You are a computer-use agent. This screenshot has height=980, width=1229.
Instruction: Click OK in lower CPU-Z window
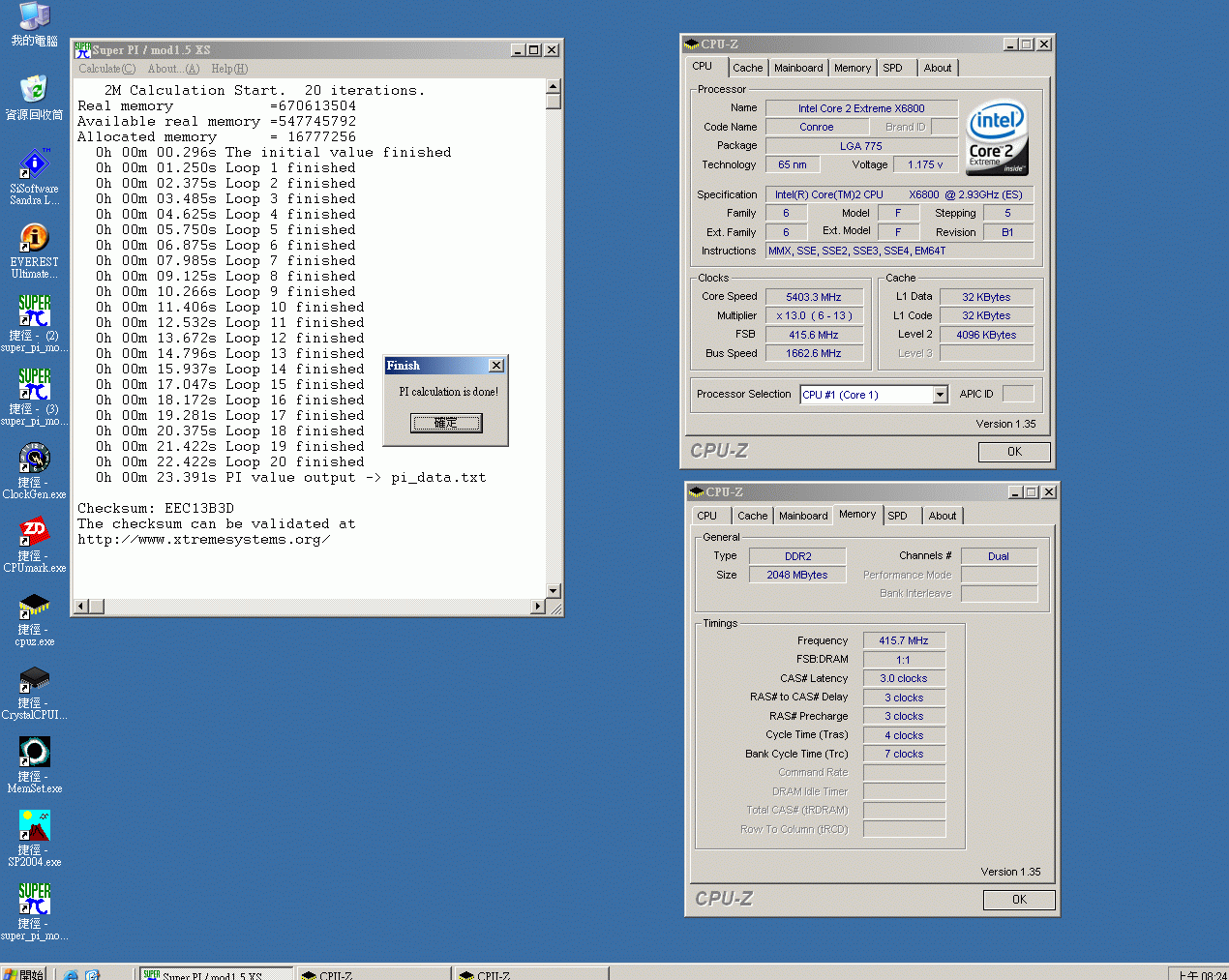point(1019,900)
